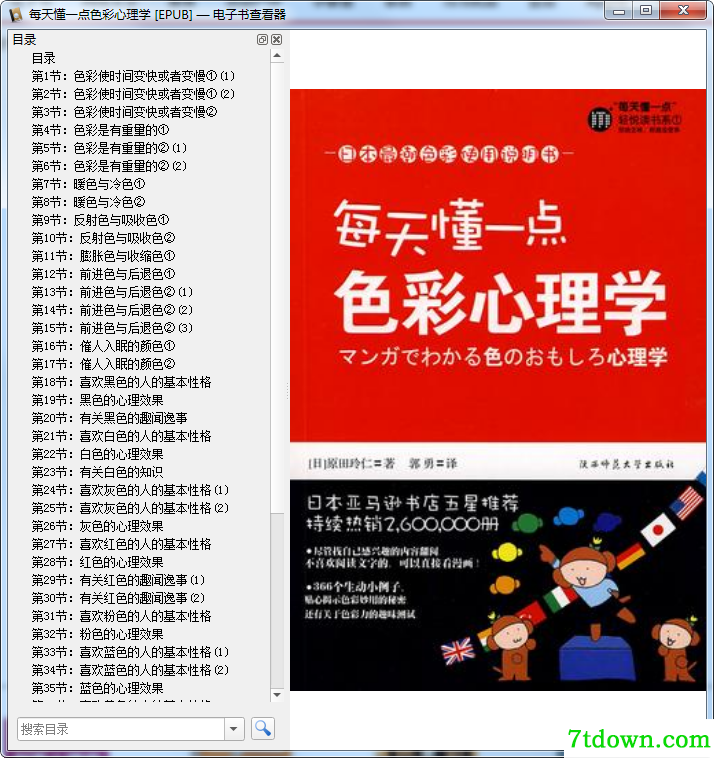This screenshot has height=758, width=714.
Task: Open 第12节：前进色与后退色①
Action: tap(103, 274)
